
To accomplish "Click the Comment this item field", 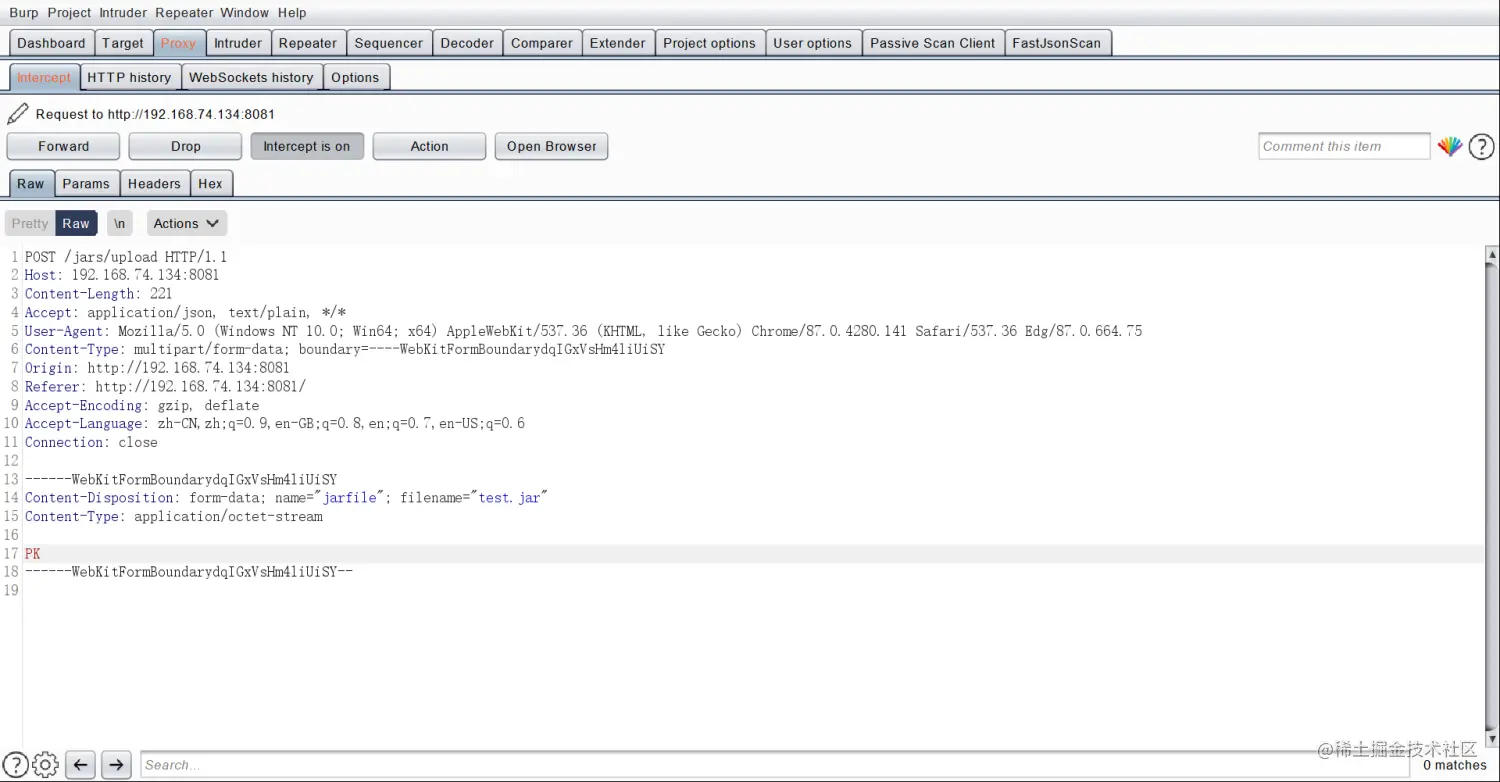I will [1345, 146].
